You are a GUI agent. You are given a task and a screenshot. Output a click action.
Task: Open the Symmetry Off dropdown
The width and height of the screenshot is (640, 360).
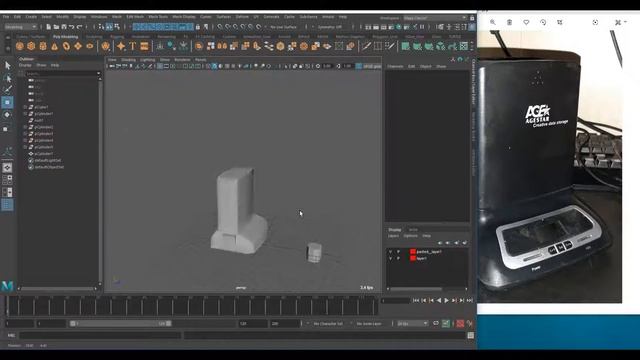point(329,27)
